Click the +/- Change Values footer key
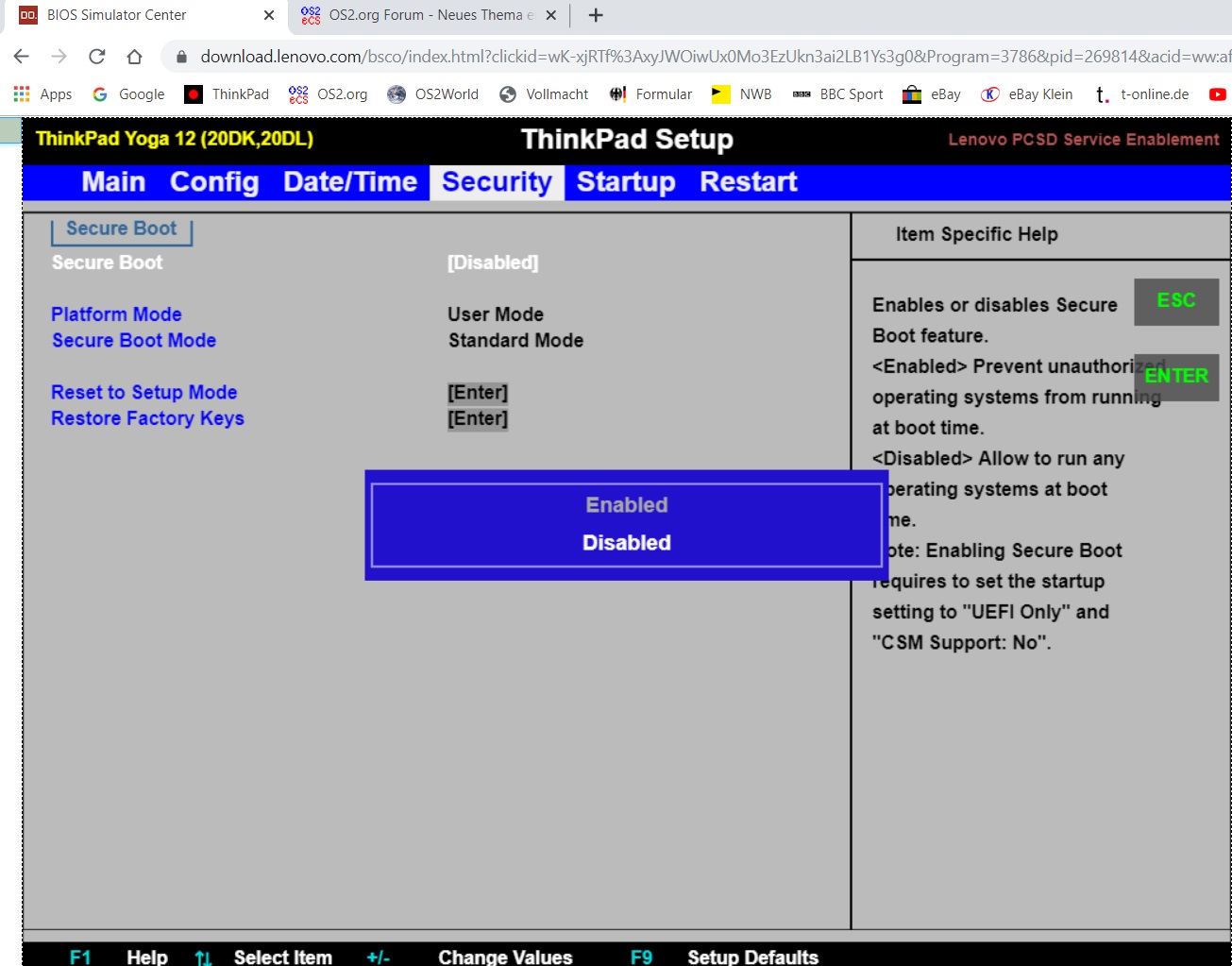Image resolution: width=1232 pixels, height=966 pixels. (x=469, y=957)
